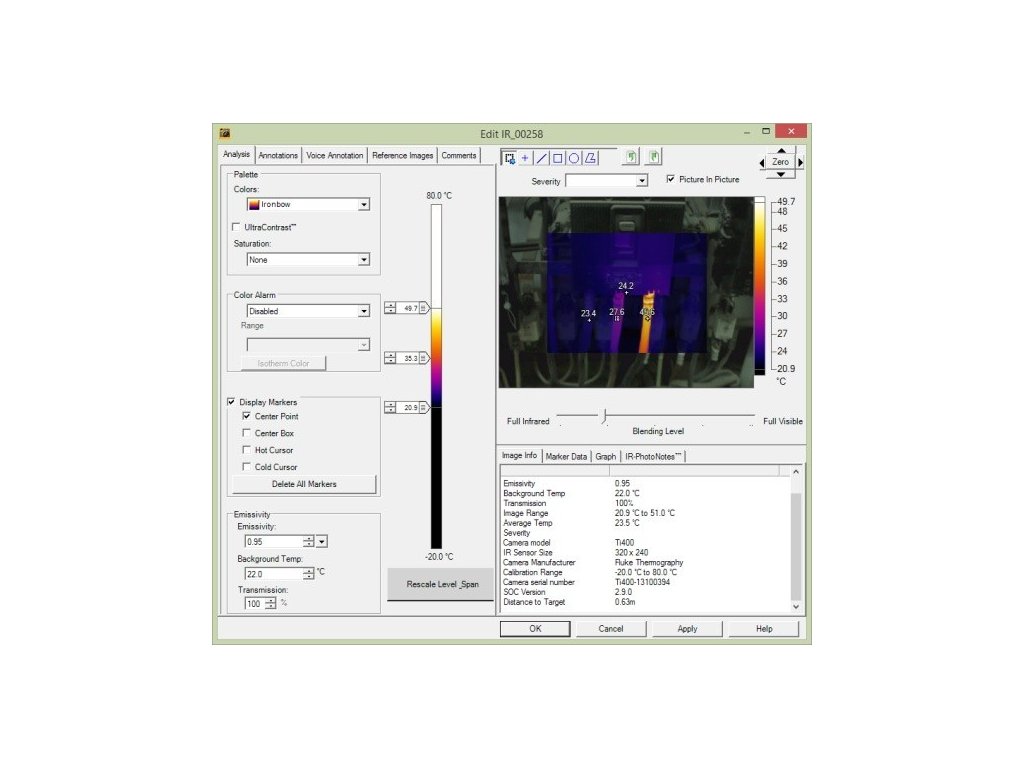Screen dimensions: 1024x768
Task: Uncheck Picture In Picture option
Action: coord(671,180)
